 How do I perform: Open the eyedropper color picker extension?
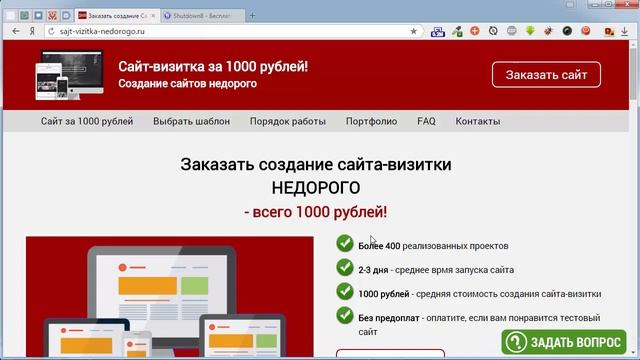(x=457, y=31)
